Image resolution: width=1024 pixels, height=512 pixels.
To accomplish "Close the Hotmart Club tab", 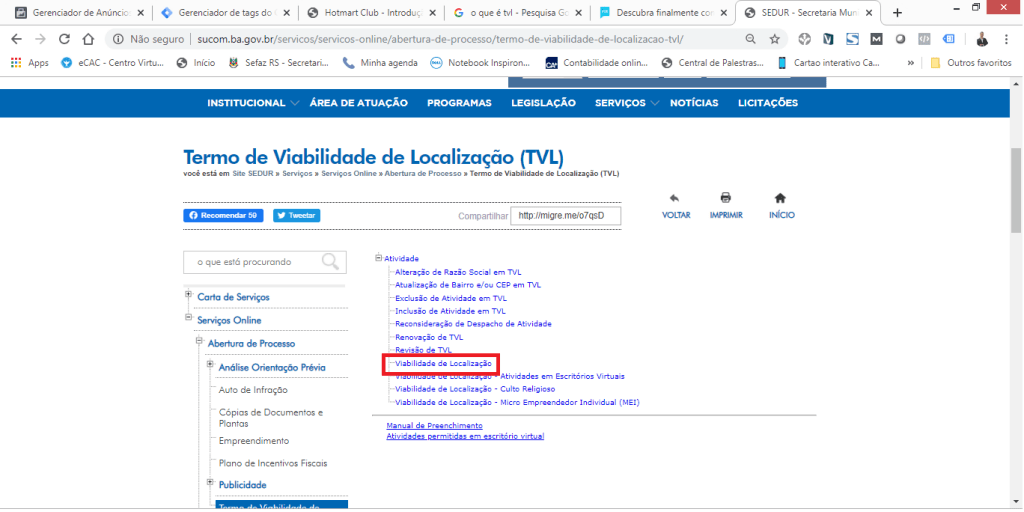I will coord(432,12).
